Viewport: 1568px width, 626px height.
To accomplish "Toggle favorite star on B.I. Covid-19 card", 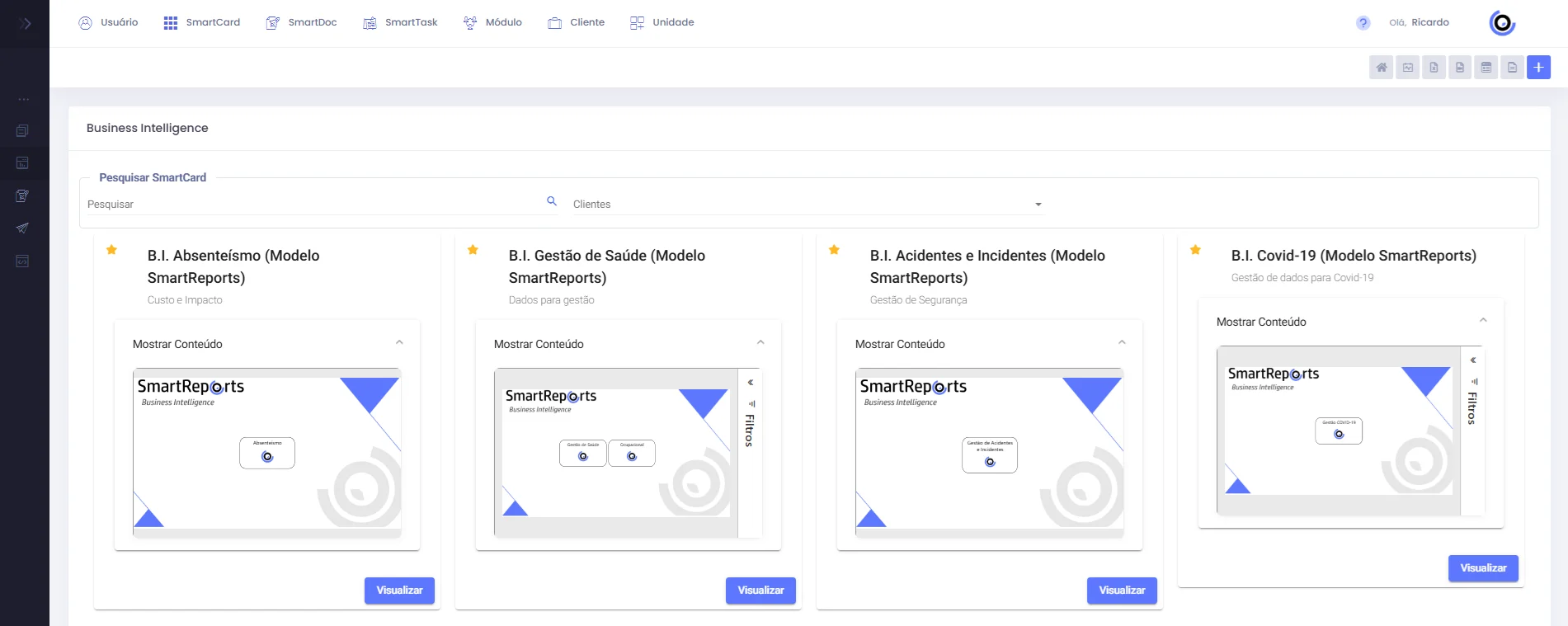I will coord(1195,250).
